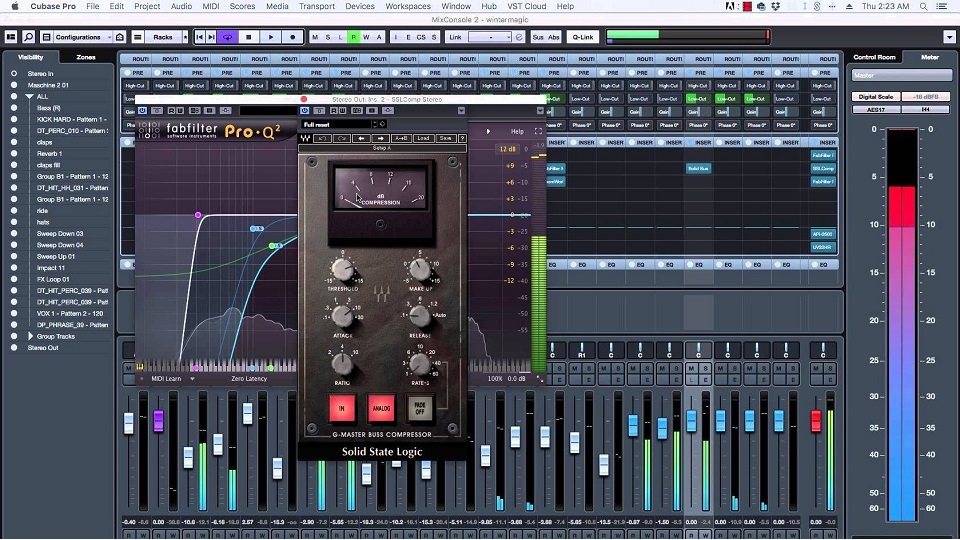Click the Load button in the Waves toolbar
Screen dimensions: 960x540
[424, 138]
